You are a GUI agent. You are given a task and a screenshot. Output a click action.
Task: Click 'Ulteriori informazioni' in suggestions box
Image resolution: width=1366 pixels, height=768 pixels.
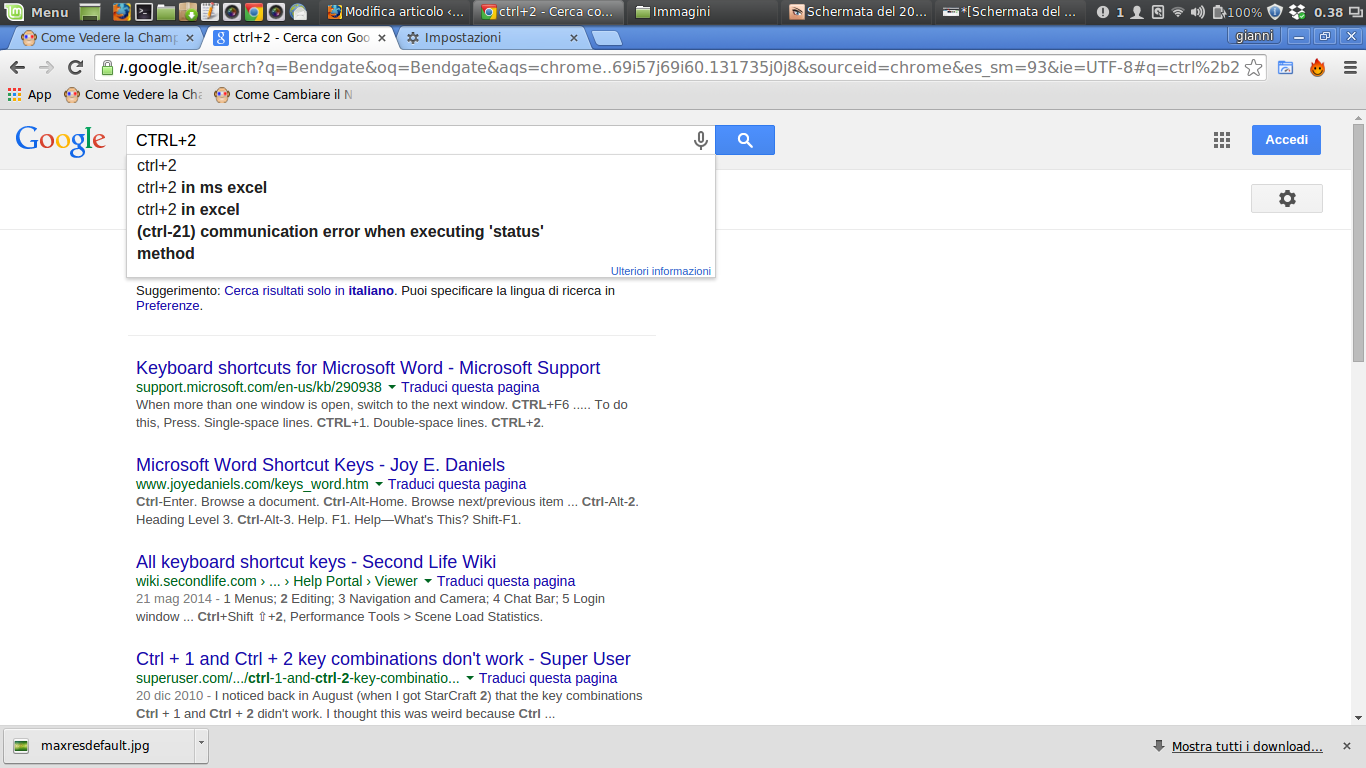pos(661,271)
